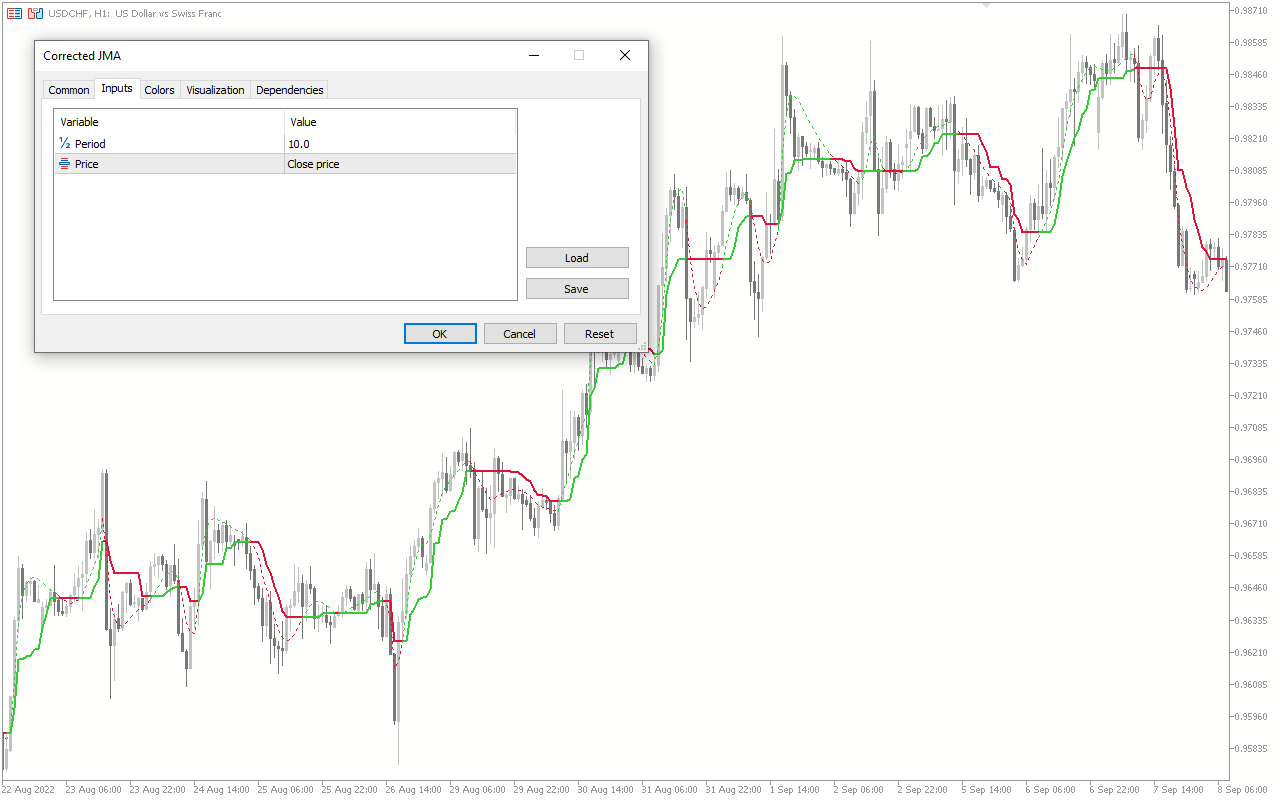The width and height of the screenshot is (1280, 800).
Task: Click the Price row icon
Action: pyautogui.click(x=65, y=164)
